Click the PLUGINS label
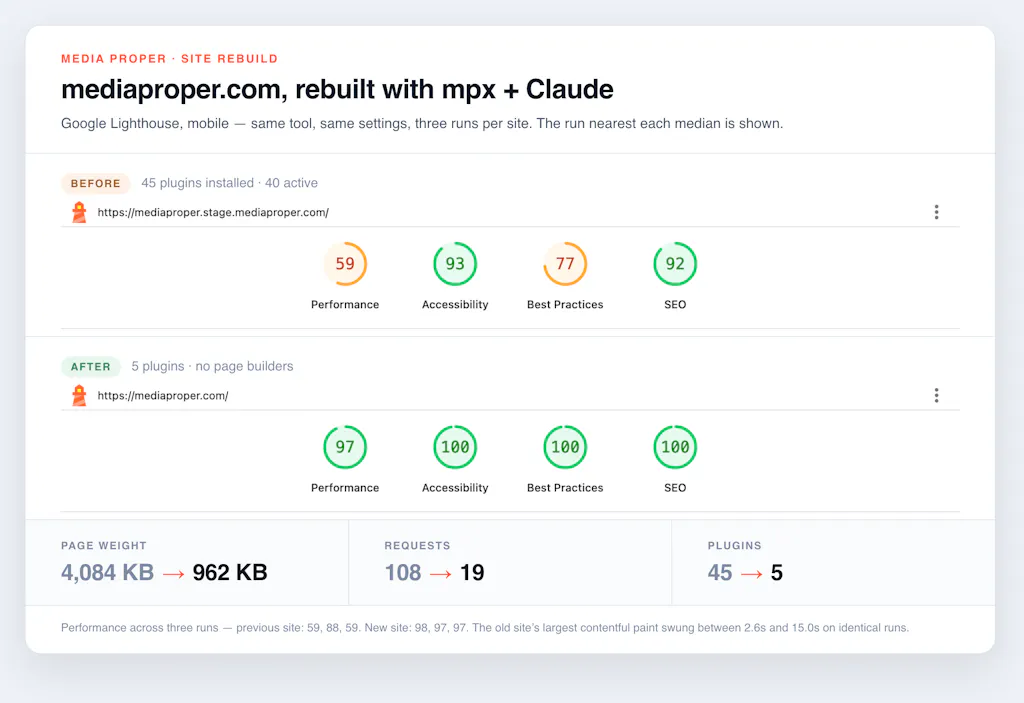This screenshot has width=1024, height=703. [x=735, y=546]
